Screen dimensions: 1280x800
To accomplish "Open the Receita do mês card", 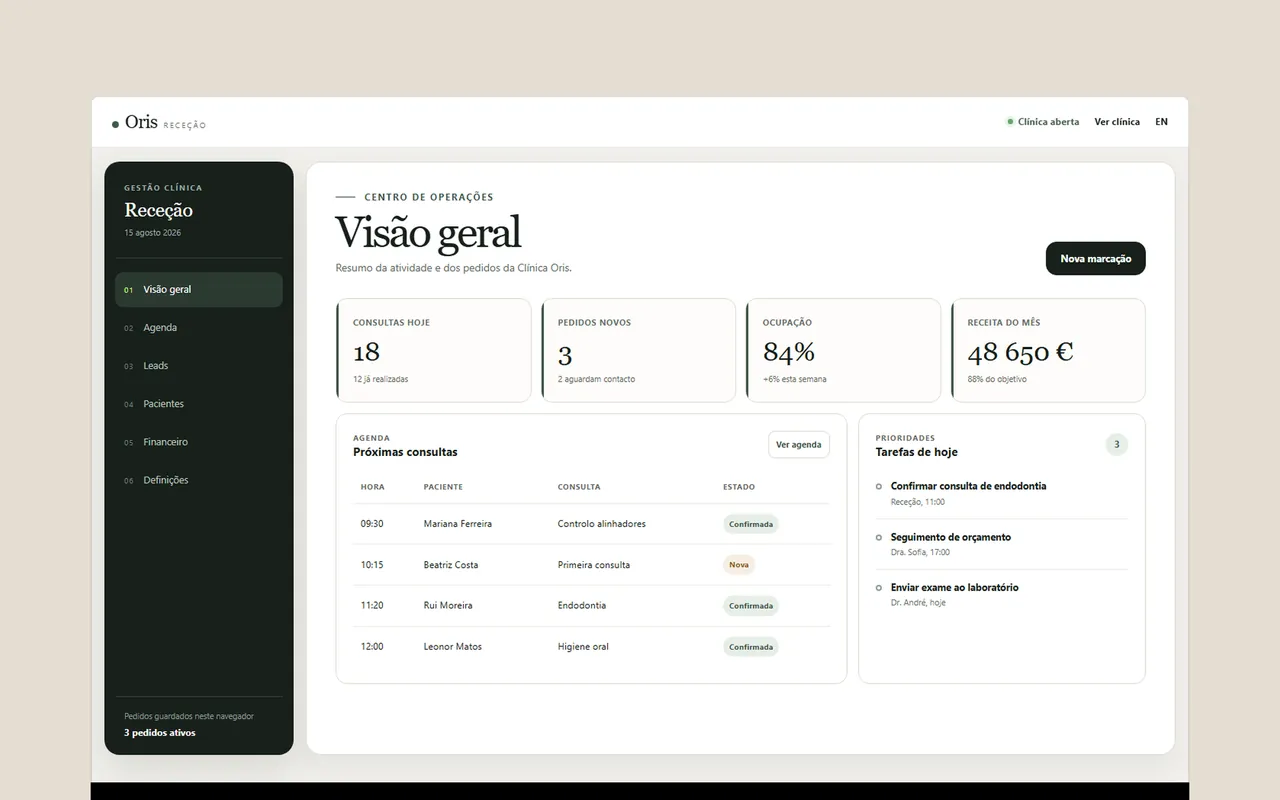I will point(1048,350).
